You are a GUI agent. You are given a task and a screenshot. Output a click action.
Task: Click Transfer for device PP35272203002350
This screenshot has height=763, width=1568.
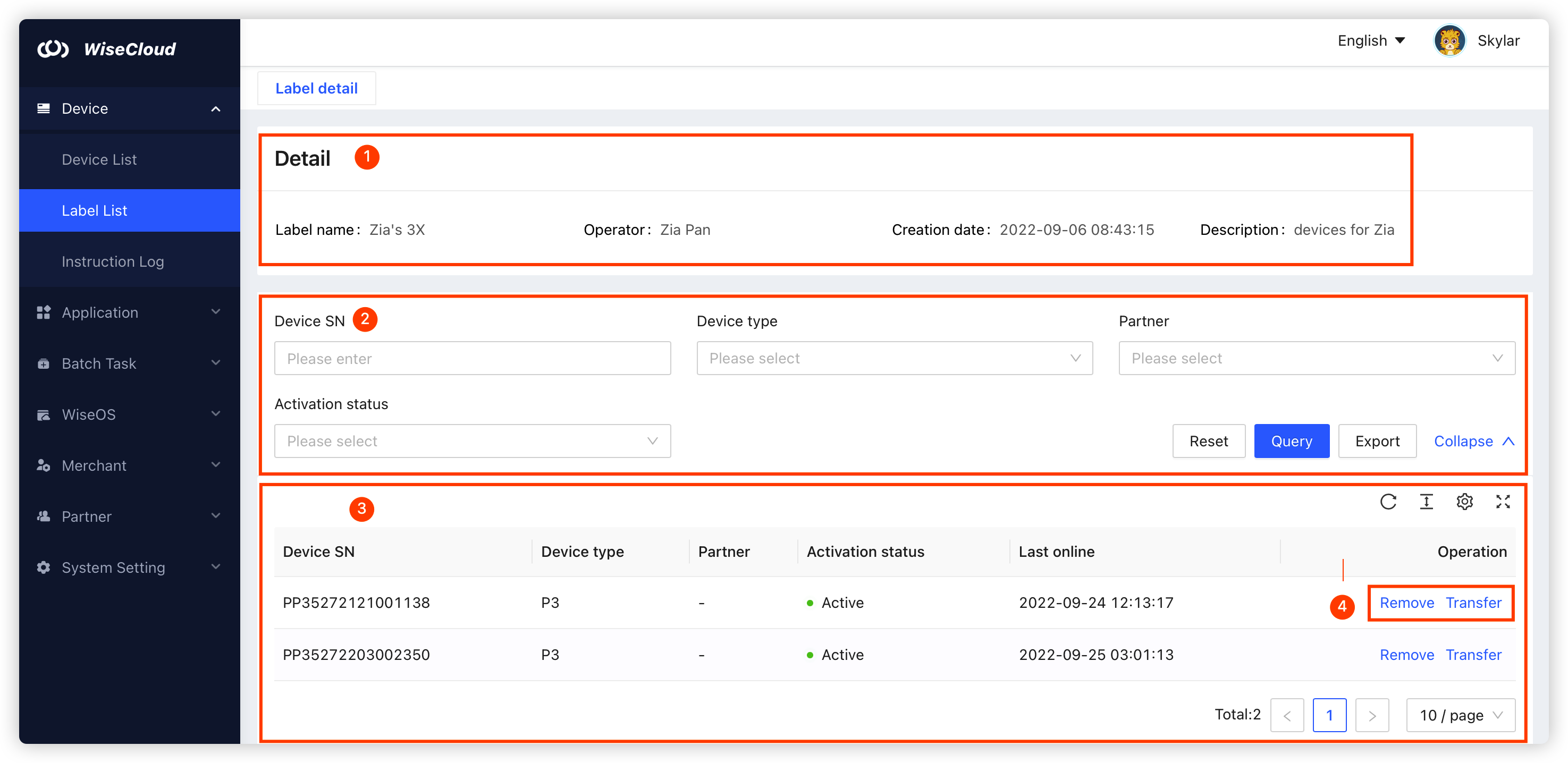[1473, 655]
